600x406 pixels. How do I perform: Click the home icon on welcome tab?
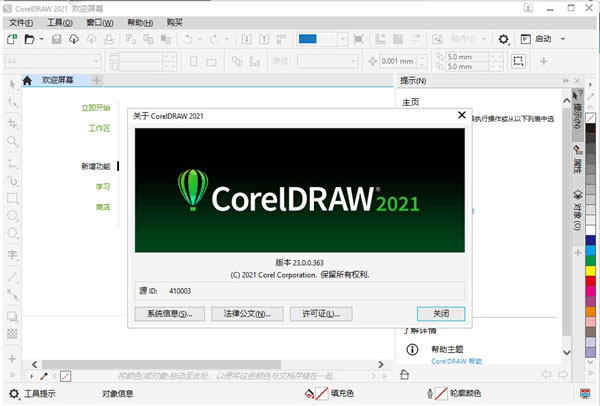coord(28,80)
